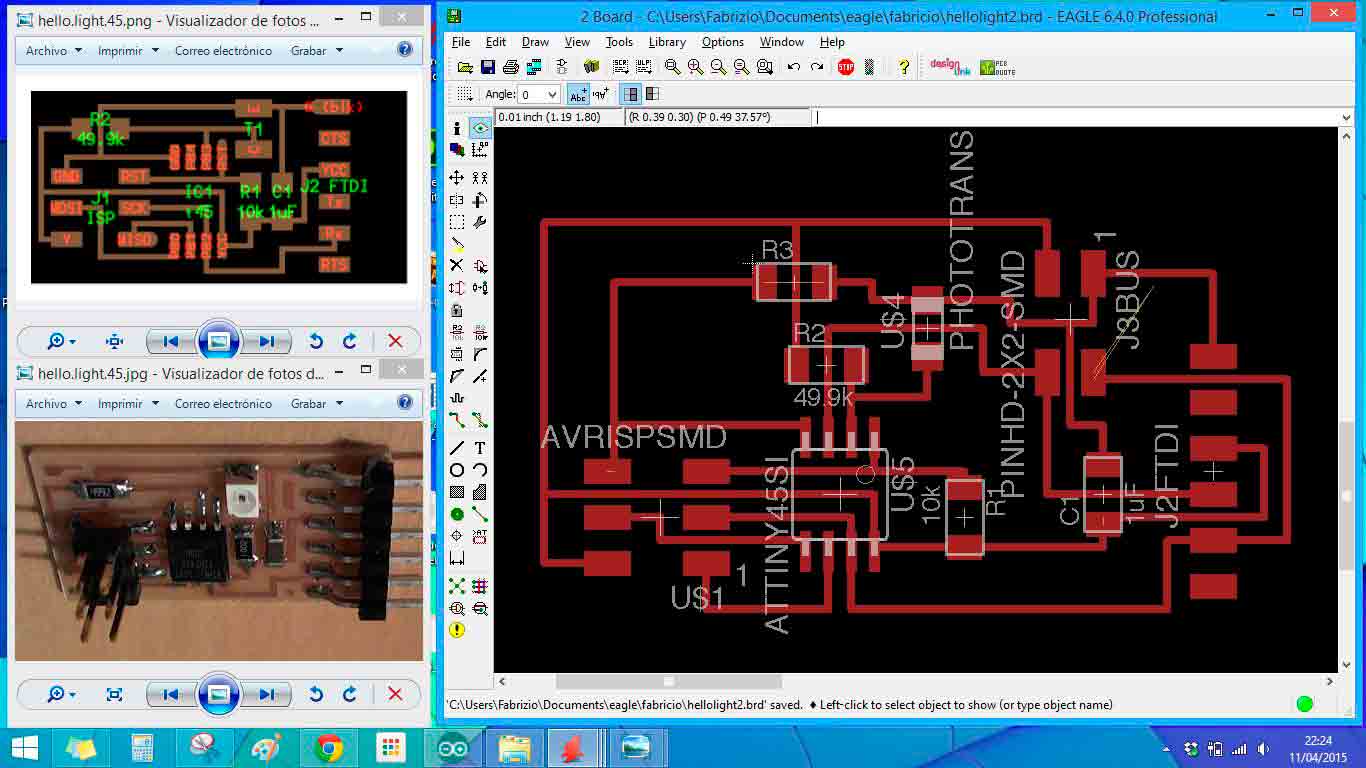The width and height of the screenshot is (1366, 768).
Task: Rotate clockwise in hello.light.45.png viewer
Action: tap(349, 341)
